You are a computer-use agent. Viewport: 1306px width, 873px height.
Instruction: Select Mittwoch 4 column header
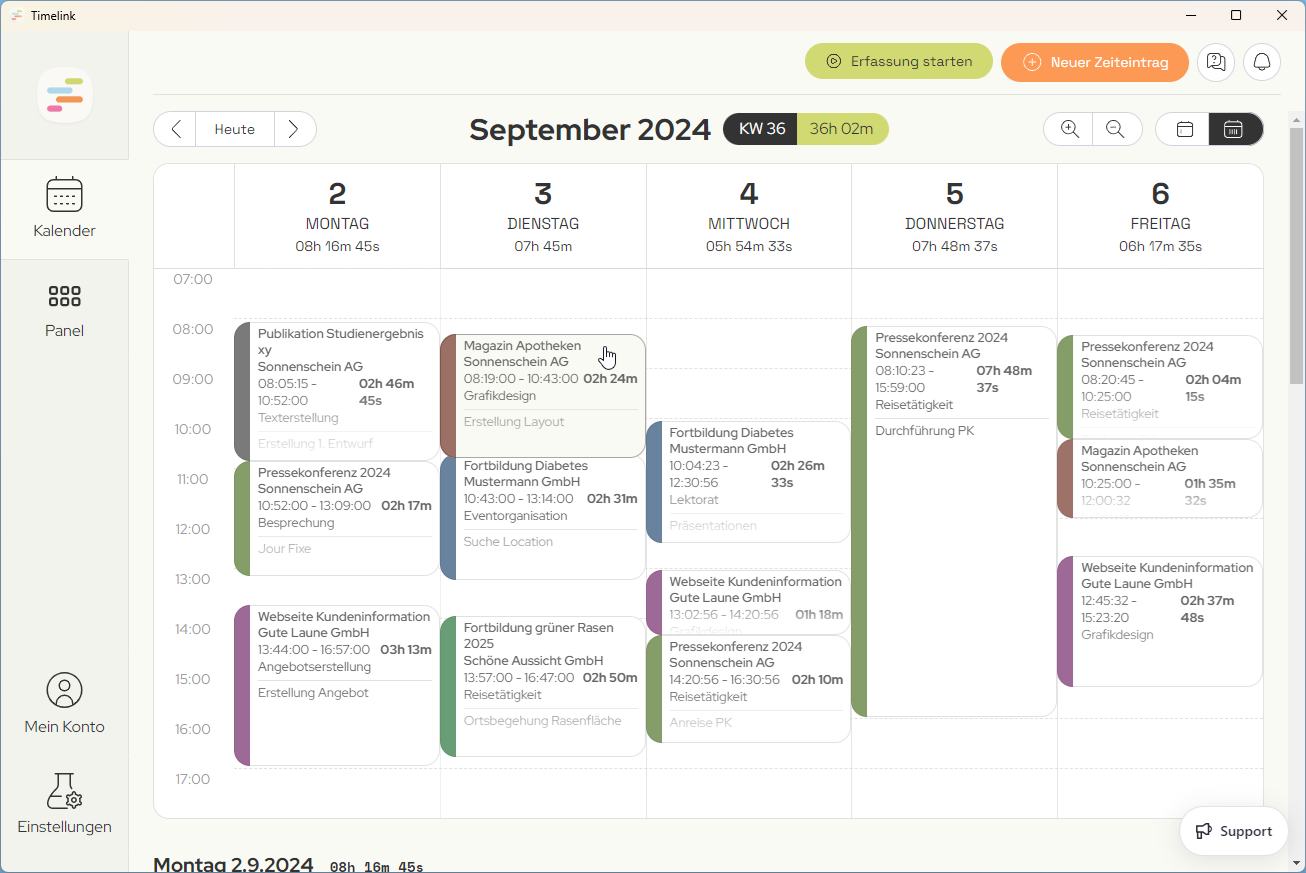(749, 216)
